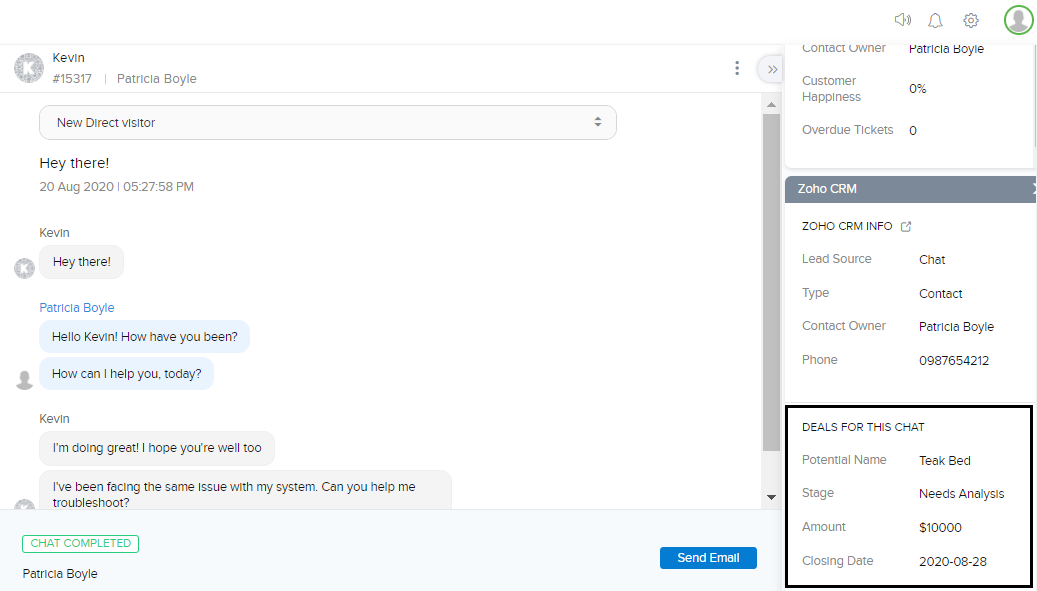Image resolution: width=1037 pixels, height=591 pixels.
Task: Open the New Direct visitor dropdown
Action: click(x=328, y=122)
